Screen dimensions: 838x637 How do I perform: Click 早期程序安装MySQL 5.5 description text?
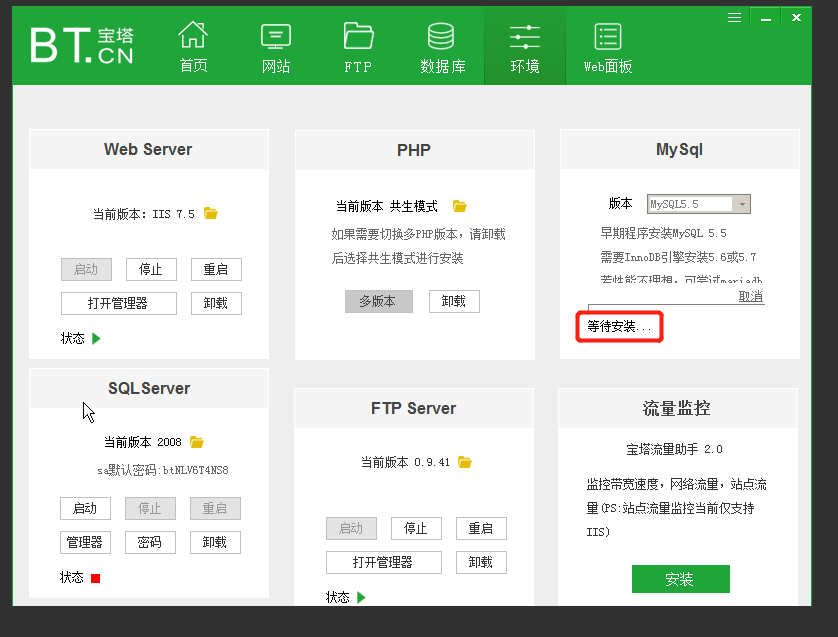[x=663, y=233]
